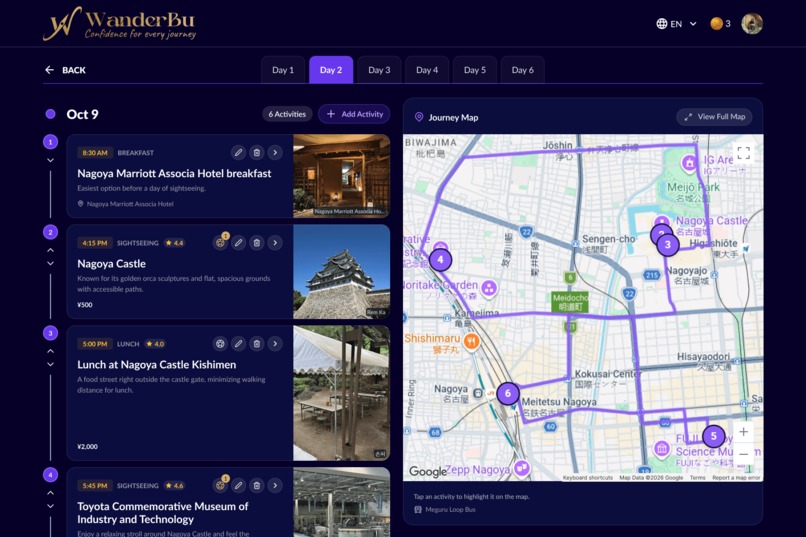Image resolution: width=806 pixels, height=537 pixels.
Task: Click the ticket icon on Nagoya Castle card
Action: click(x=220, y=243)
